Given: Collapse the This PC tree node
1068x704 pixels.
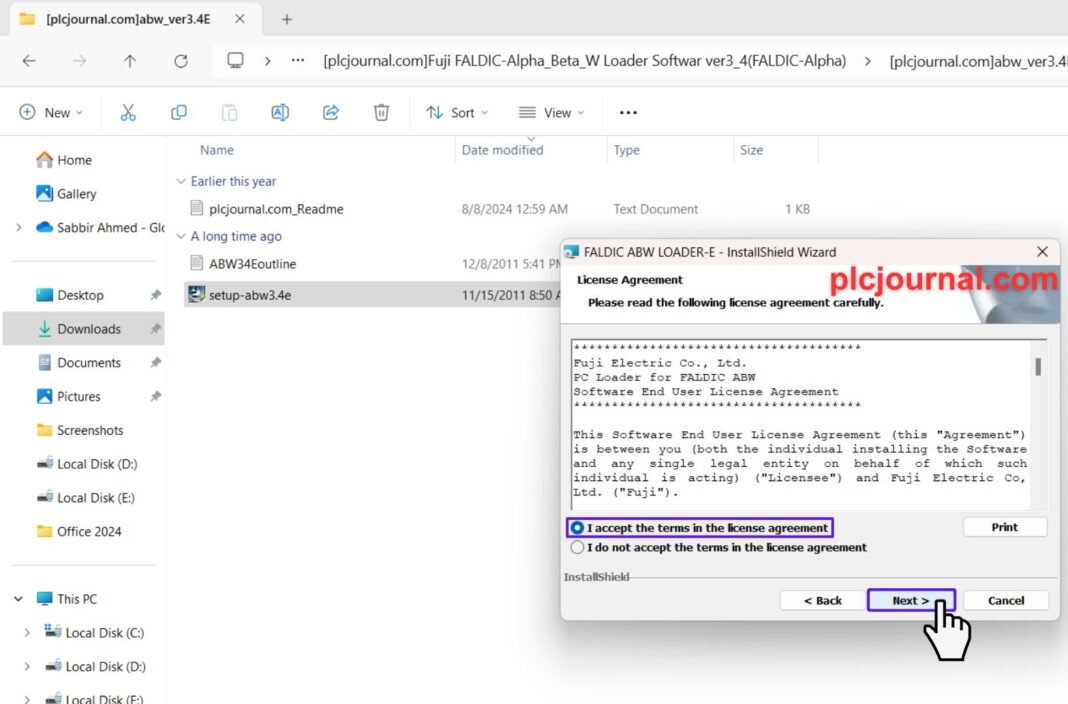Looking at the screenshot, I should 18,599.
